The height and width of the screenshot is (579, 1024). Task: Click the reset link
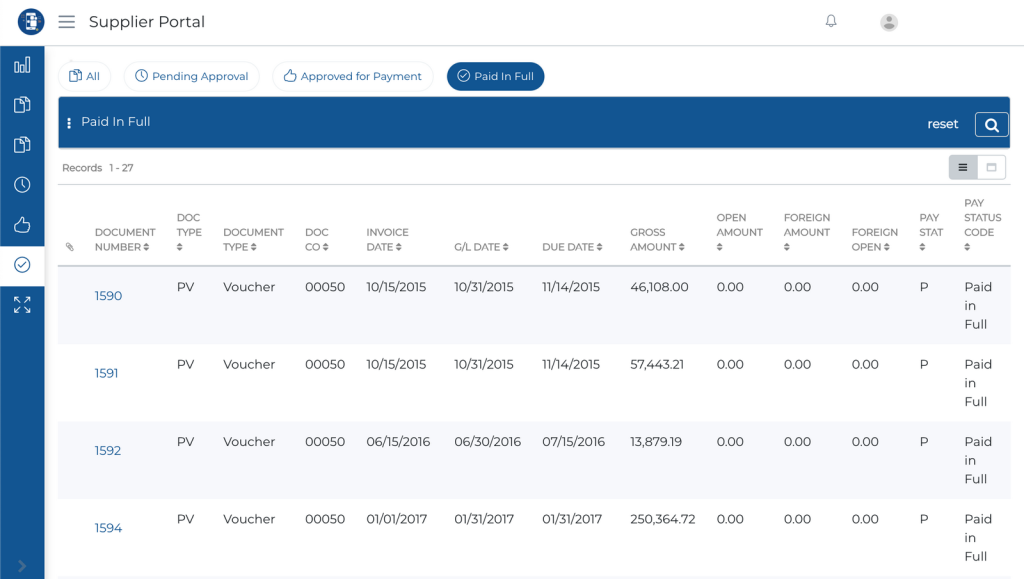coord(942,124)
